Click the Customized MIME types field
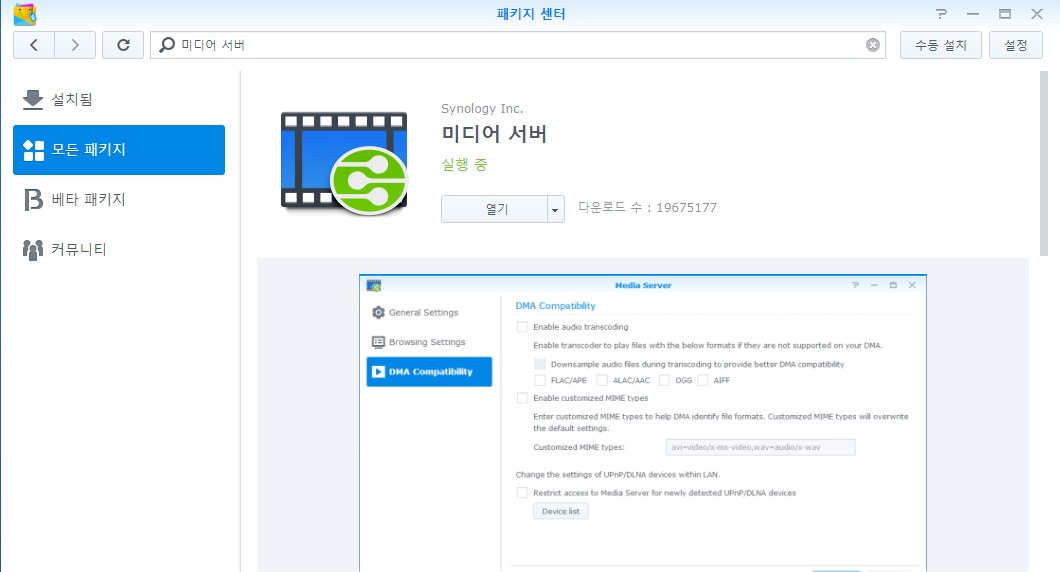This screenshot has width=1060, height=572. pyautogui.click(x=761, y=447)
